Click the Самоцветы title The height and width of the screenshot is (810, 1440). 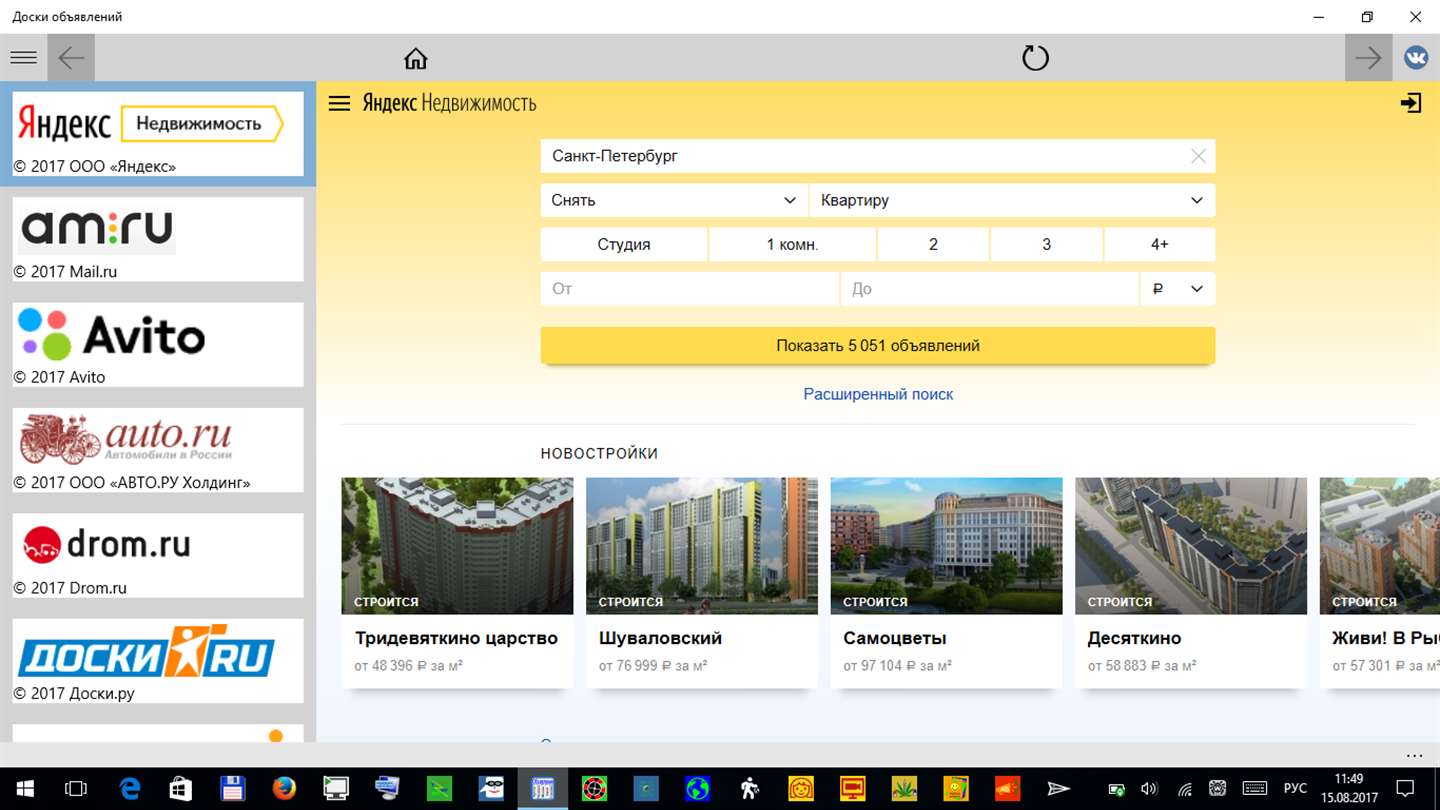(x=894, y=638)
